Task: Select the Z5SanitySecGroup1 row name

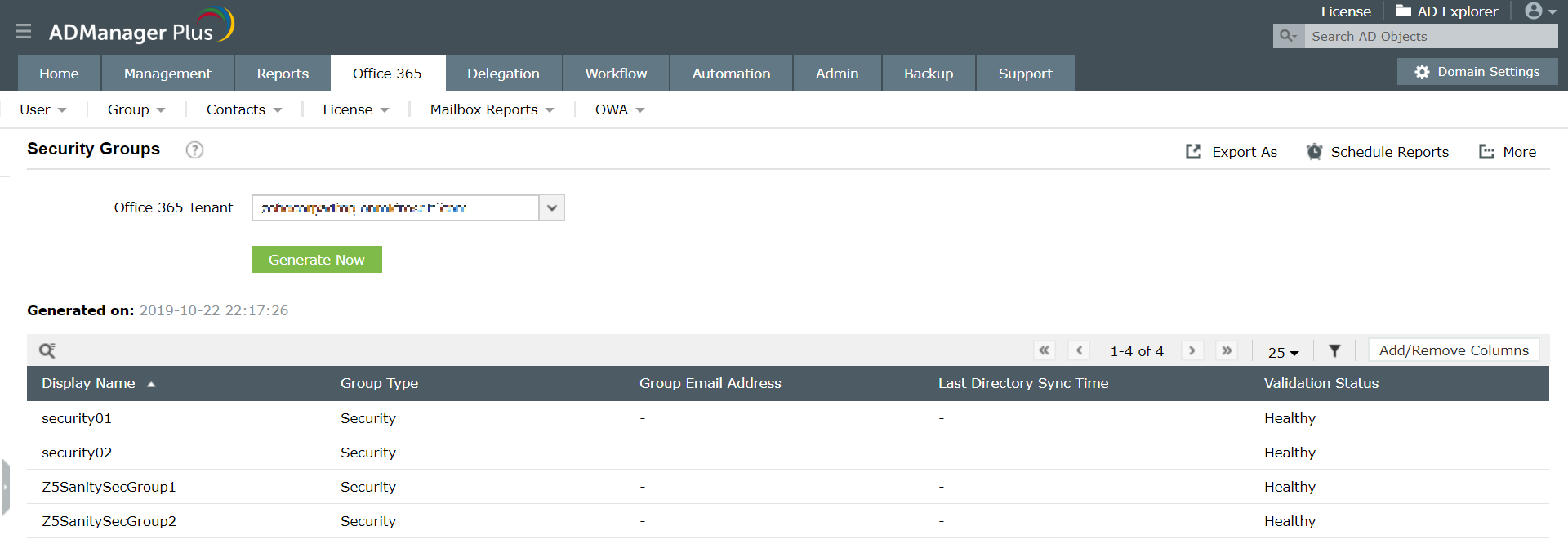Action: 109,487
